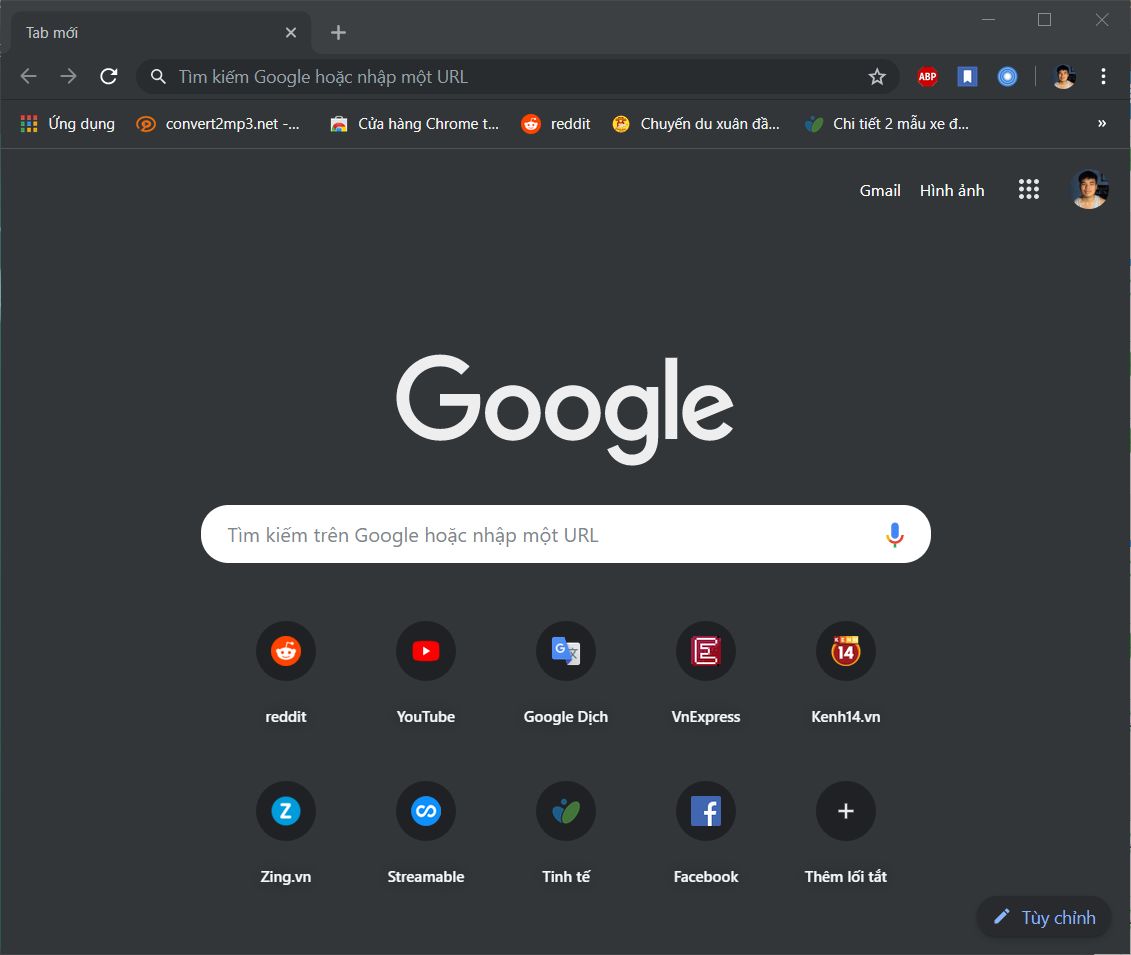Image resolution: width=1131 pixels, height=955 pixels.
Task: Expand the hidden bookmarks overflow chevron
Action: (x=1100, y=123)
